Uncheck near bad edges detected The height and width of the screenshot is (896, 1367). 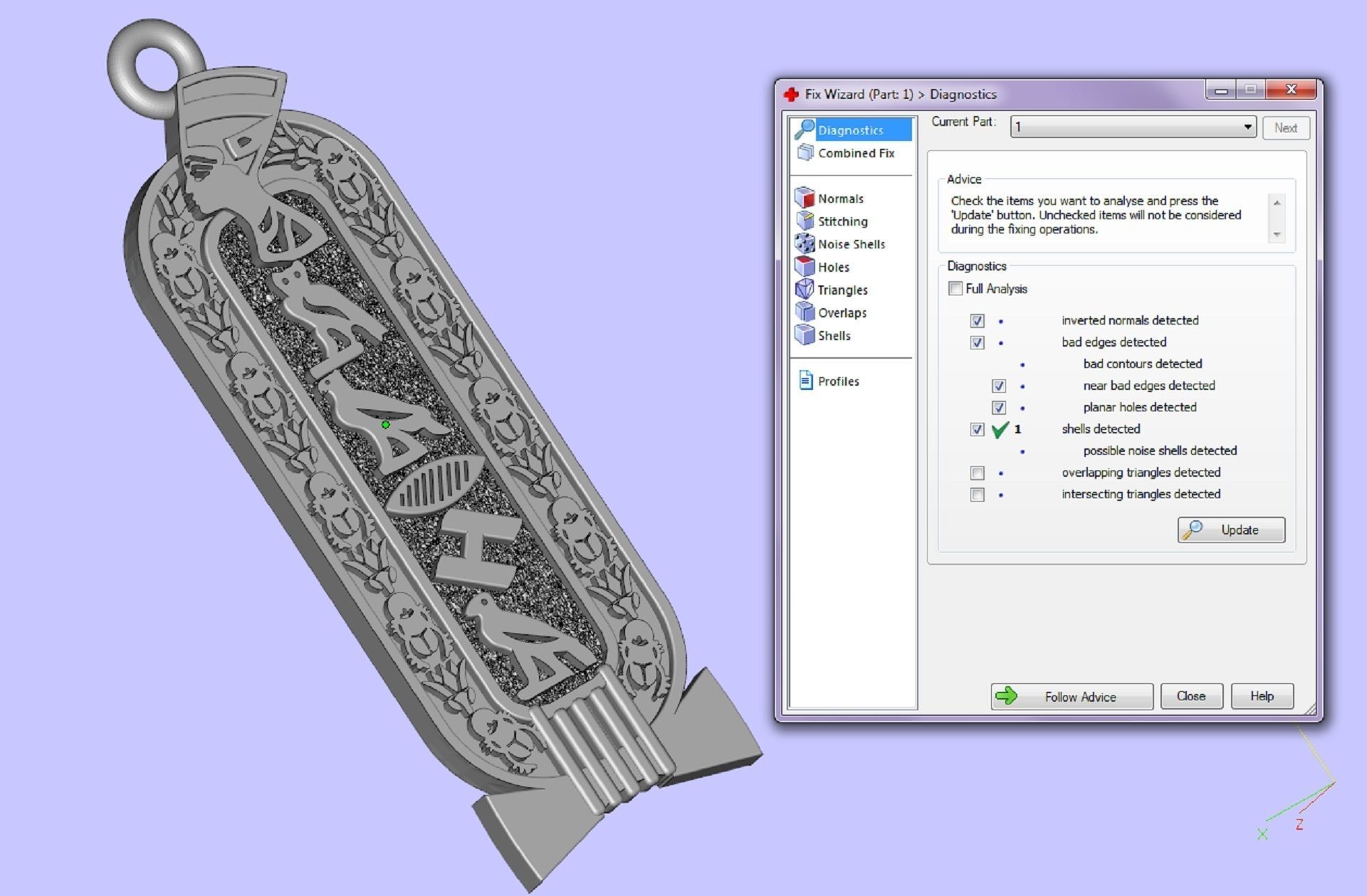point(999,386)
